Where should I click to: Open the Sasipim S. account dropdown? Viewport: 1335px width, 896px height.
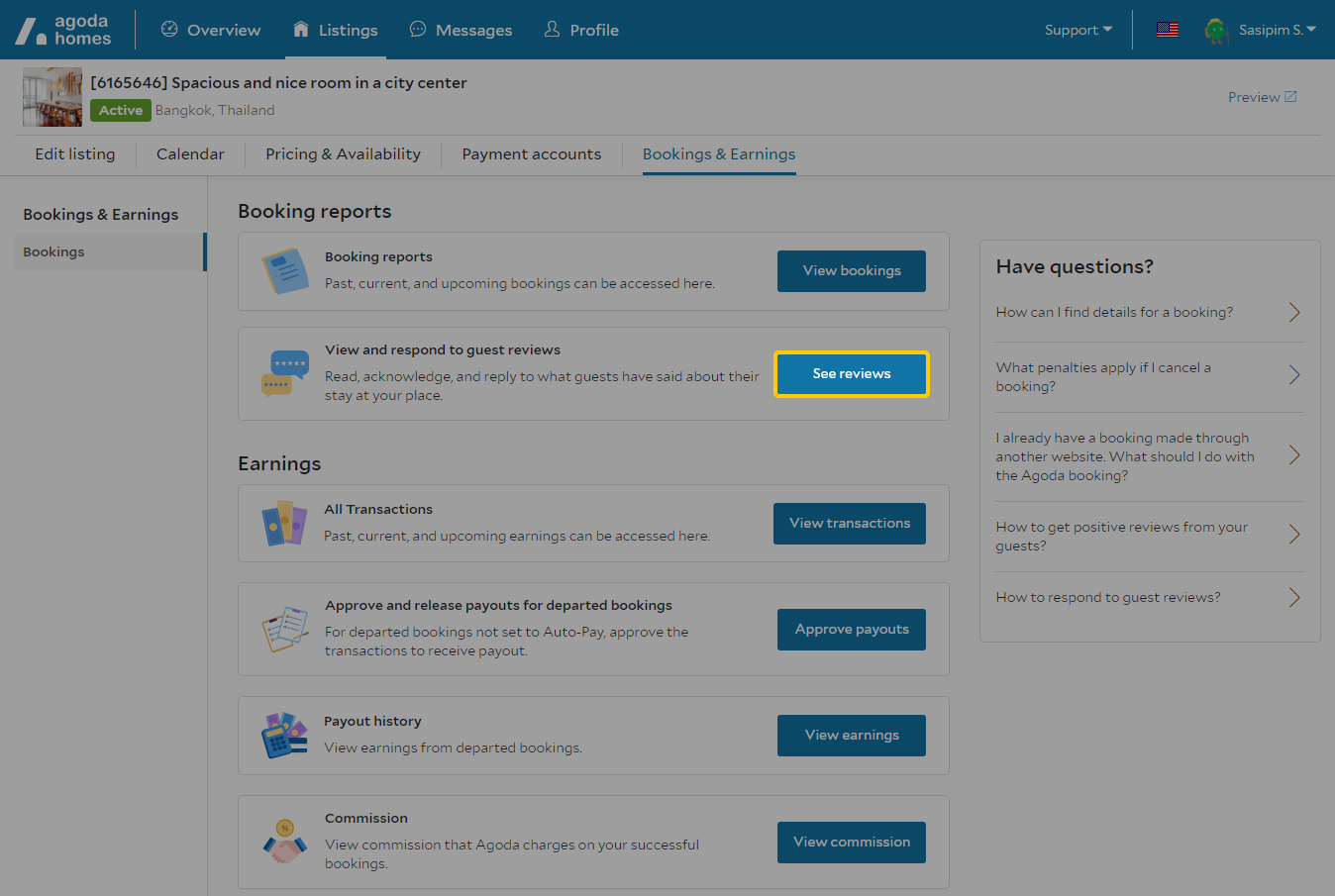pos(1277,30)
